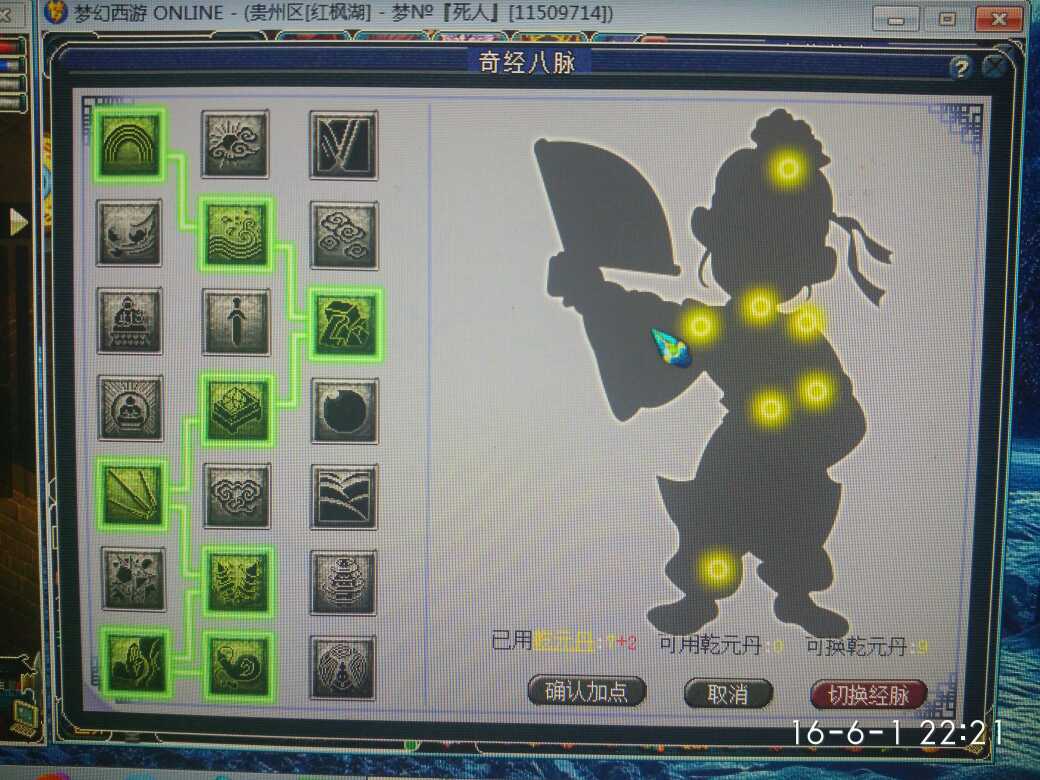Viewport: 1040px width, 780px height.
Task: Open help with the question mark icon
Action: point(960,68)
